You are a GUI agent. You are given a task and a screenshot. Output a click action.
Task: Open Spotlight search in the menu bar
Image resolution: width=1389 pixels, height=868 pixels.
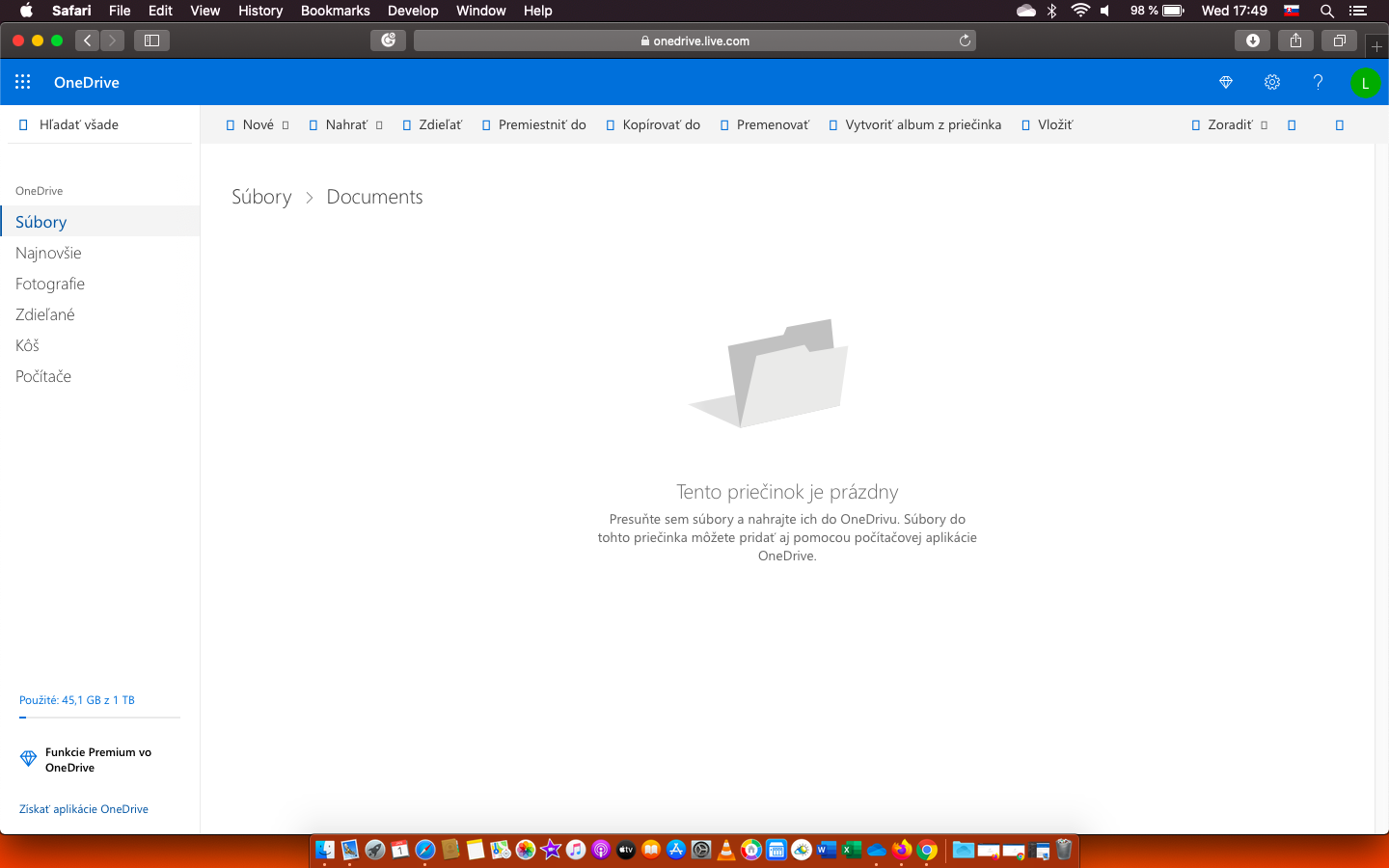[x=1327, y=11]
